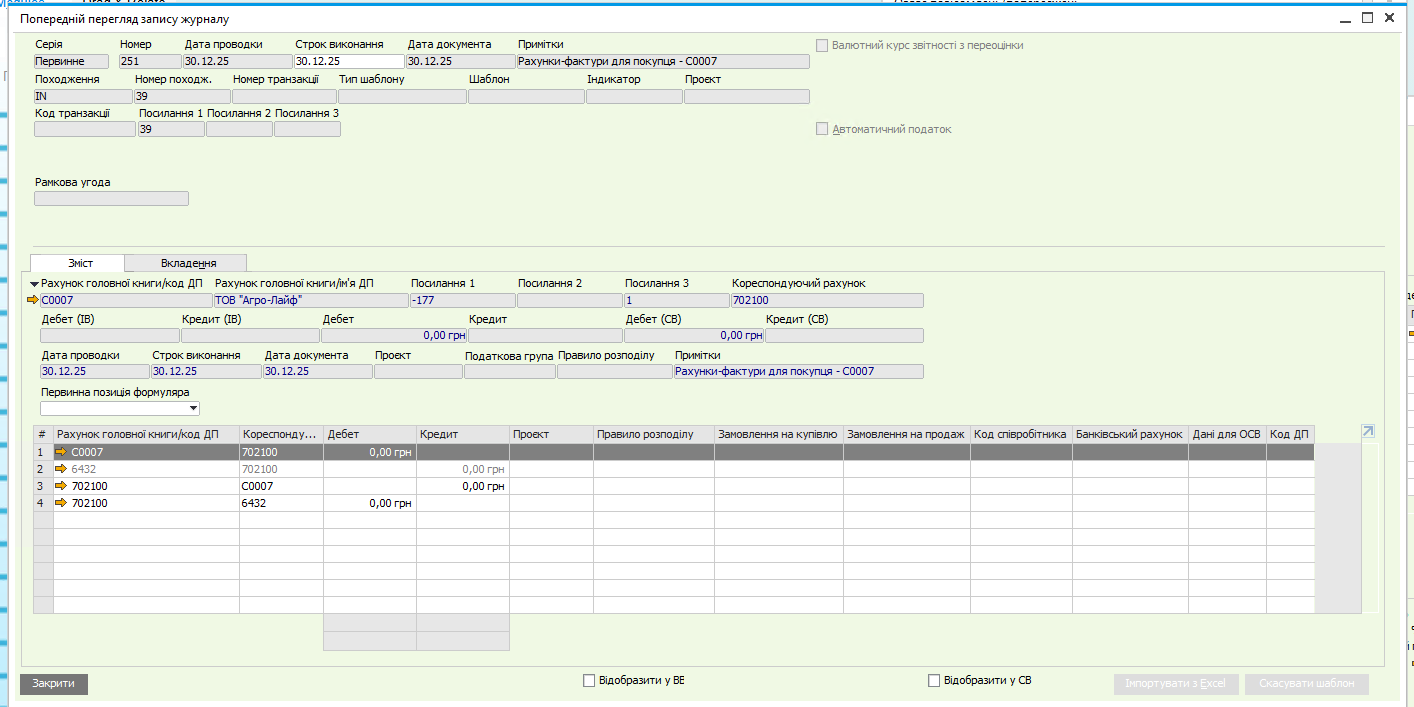1414x707 pixels.
Task: Click the Імпортувати з Excel button
Action: pyautogui.click(x=1175, y=684)
